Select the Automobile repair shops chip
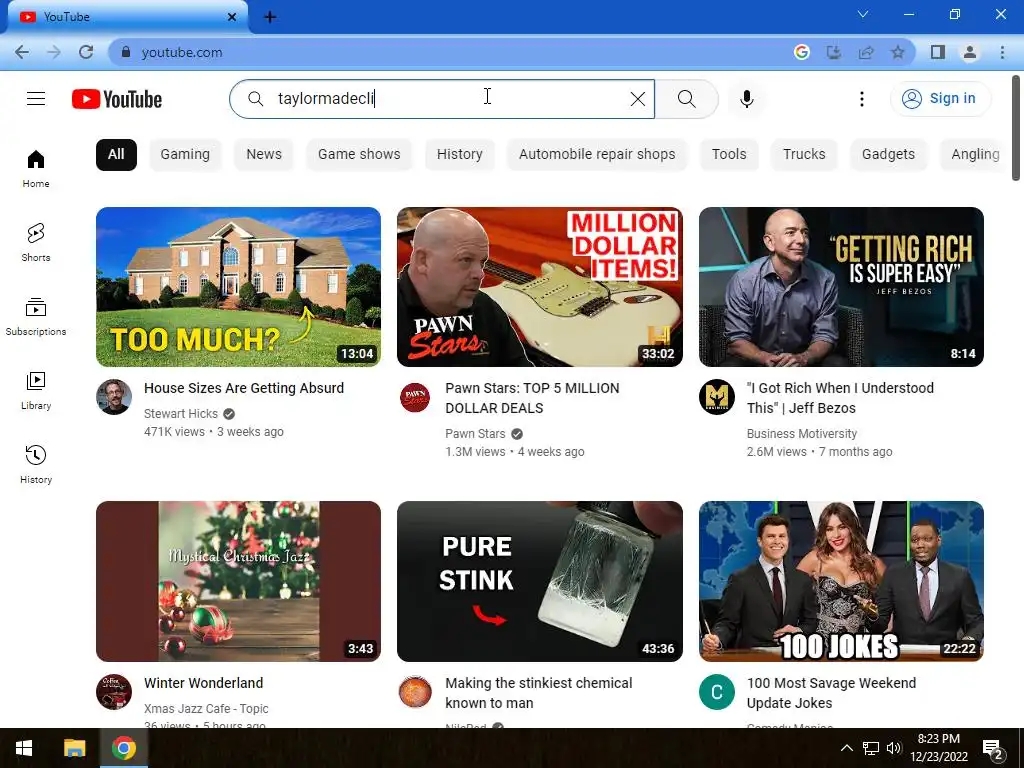Screen dimensions: 1024x768 [x=597, y=155]
